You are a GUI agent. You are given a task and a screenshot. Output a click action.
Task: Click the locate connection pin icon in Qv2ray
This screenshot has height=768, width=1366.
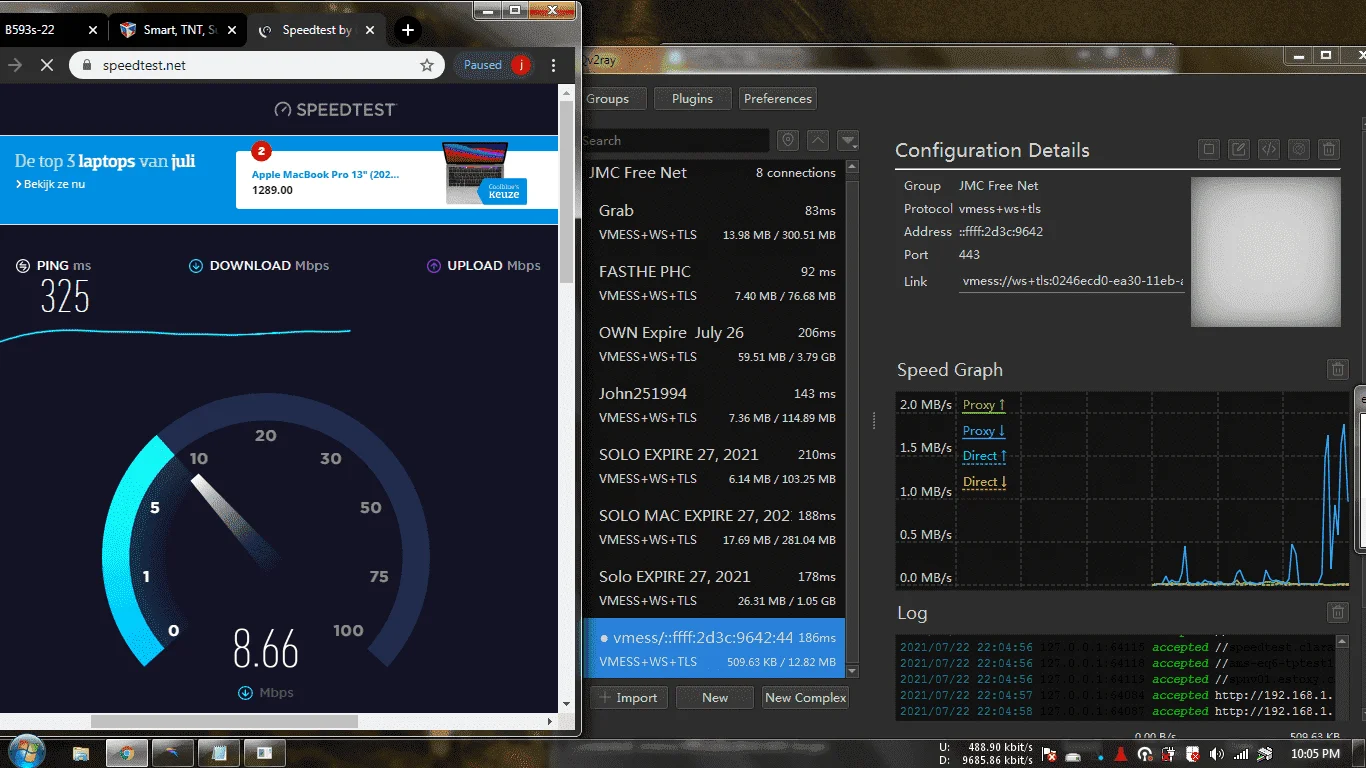click(x=788, y=141)
